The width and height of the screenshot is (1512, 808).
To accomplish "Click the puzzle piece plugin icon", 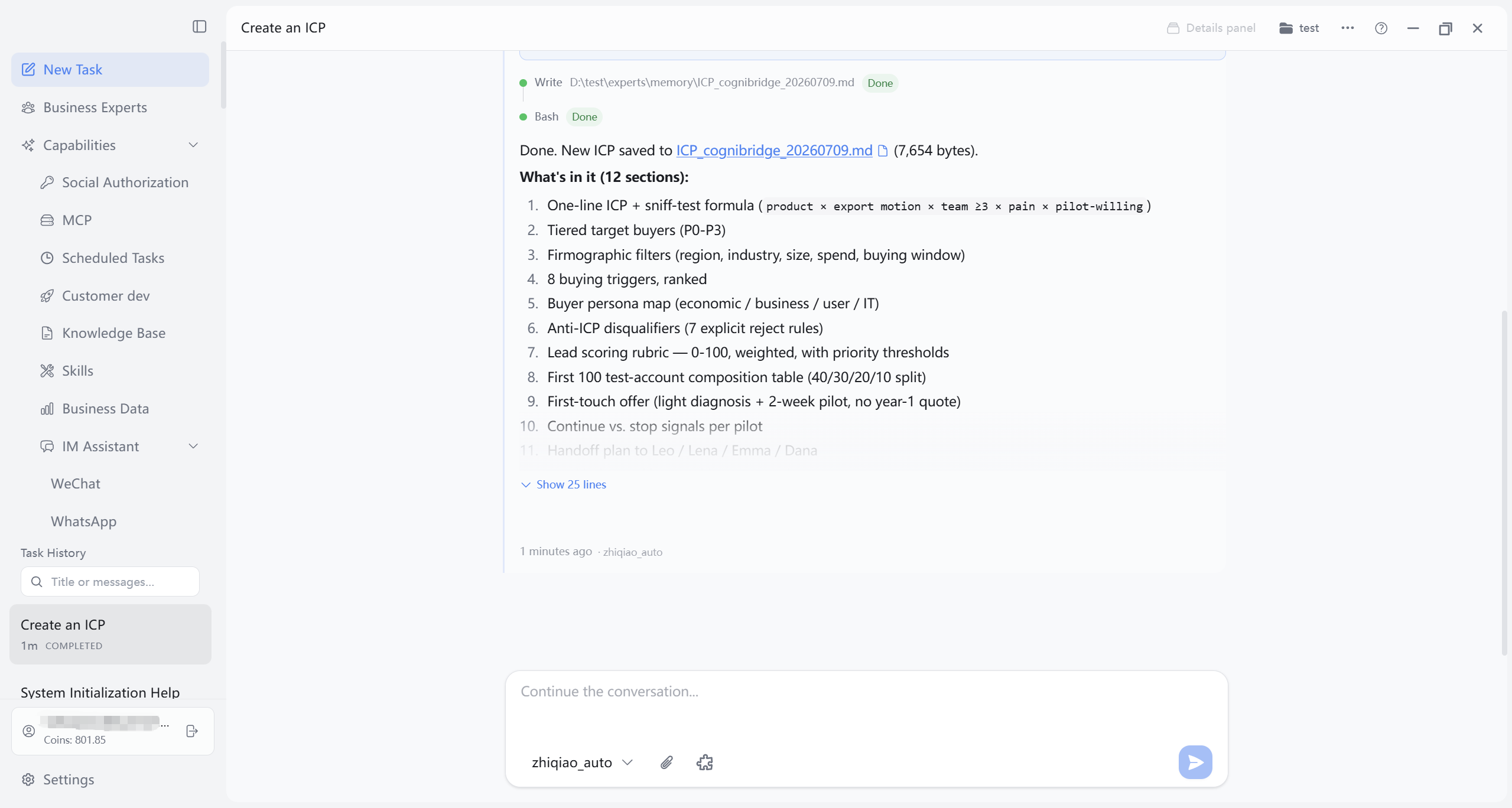I will (704, 763).
